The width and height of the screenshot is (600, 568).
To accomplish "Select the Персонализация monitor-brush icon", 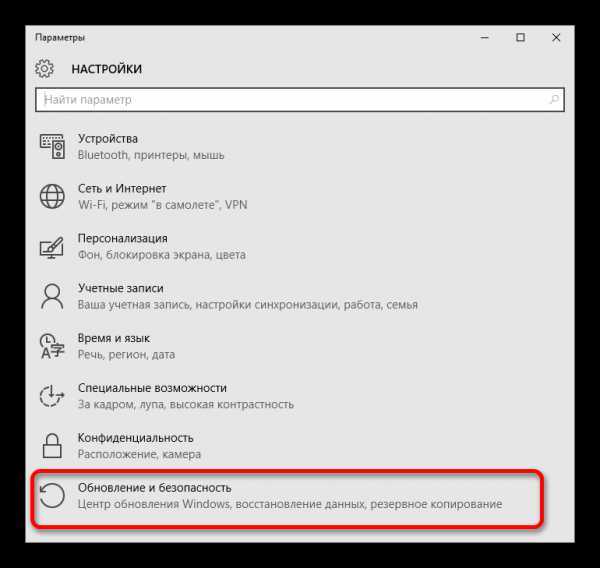I will point(52,247).
